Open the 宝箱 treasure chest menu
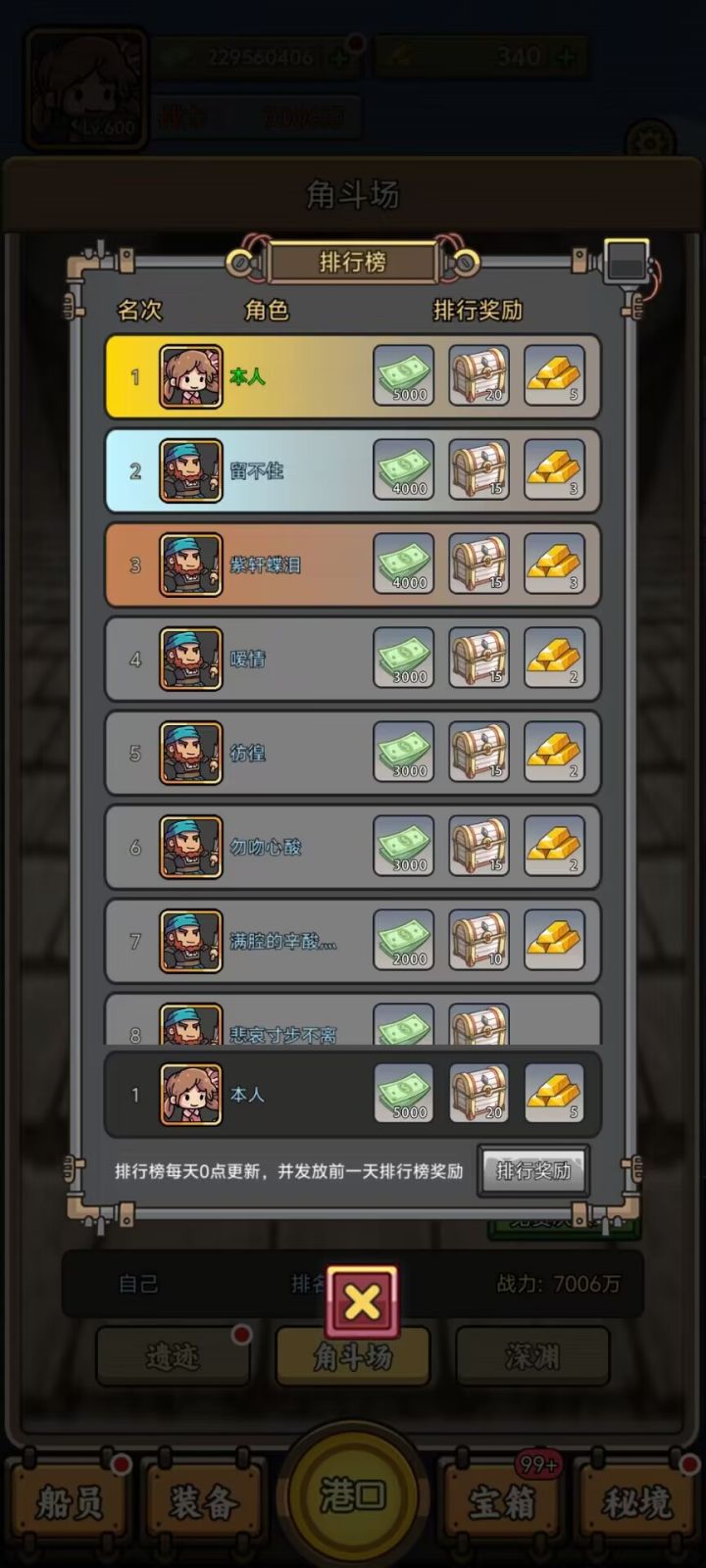Image resolution: width=706 pixels, height=1568 pixels. click(502, 1502)
